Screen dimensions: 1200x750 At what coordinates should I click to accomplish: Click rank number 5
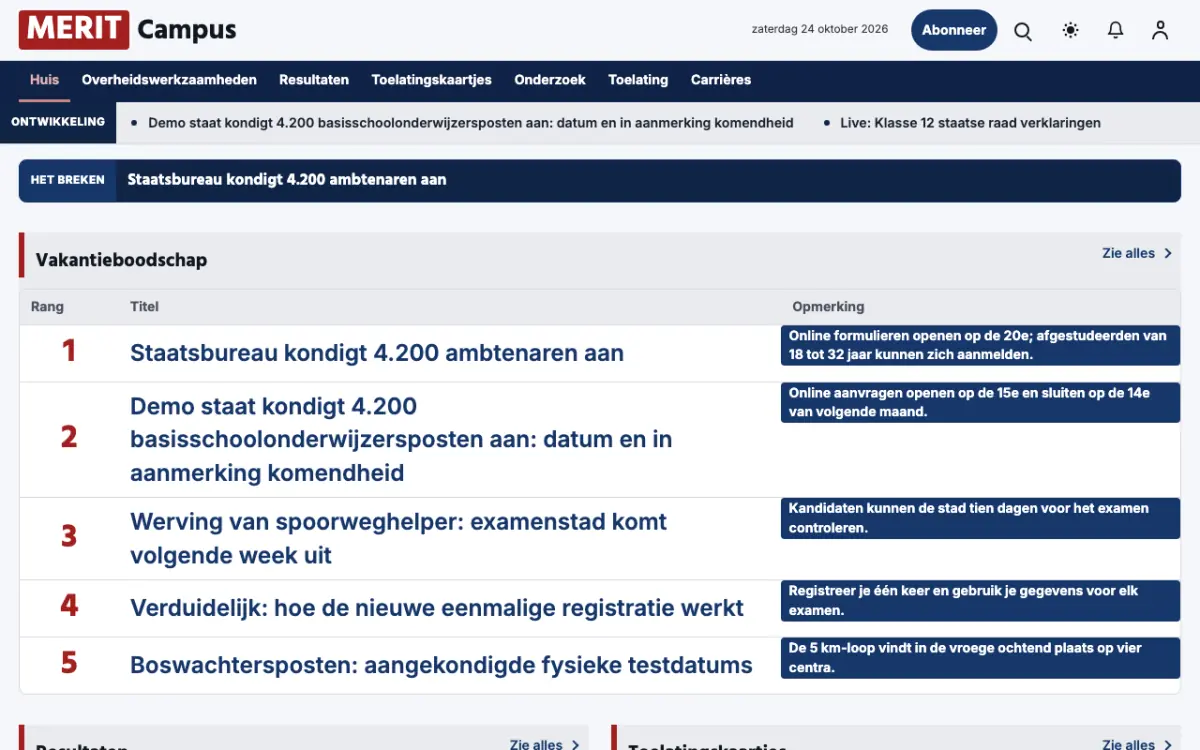tap(69, 663)
